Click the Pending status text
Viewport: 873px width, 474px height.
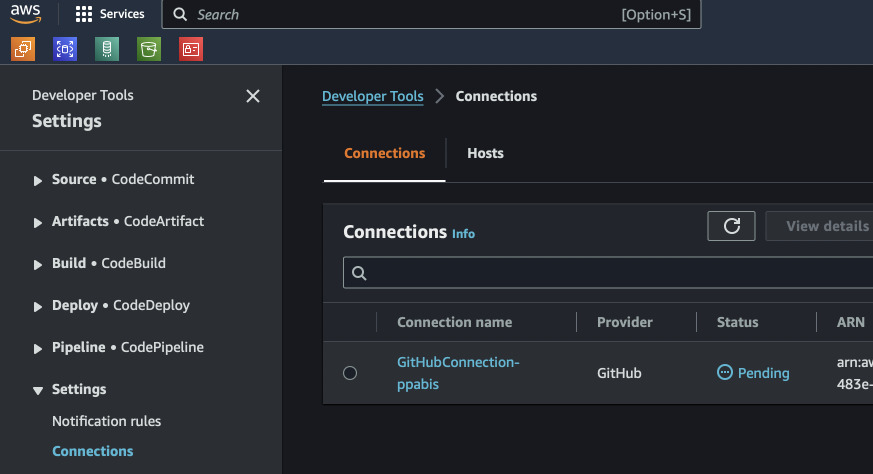pos(763,373)
